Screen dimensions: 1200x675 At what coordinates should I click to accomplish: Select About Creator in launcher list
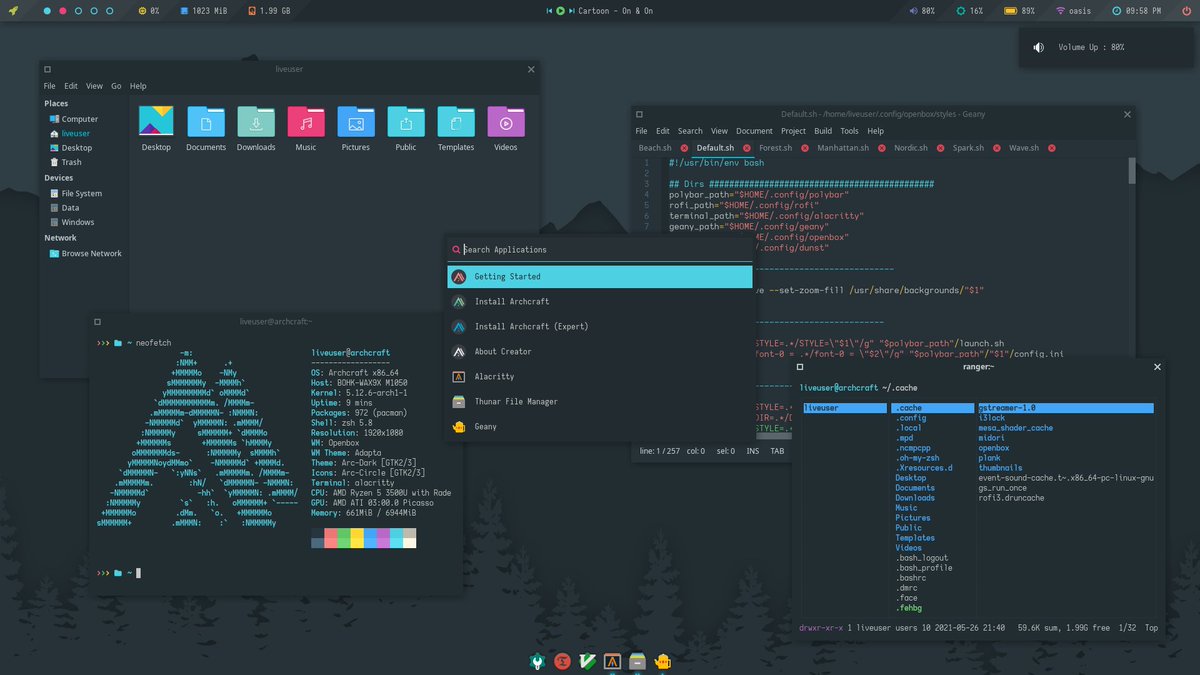pos(600,352)
